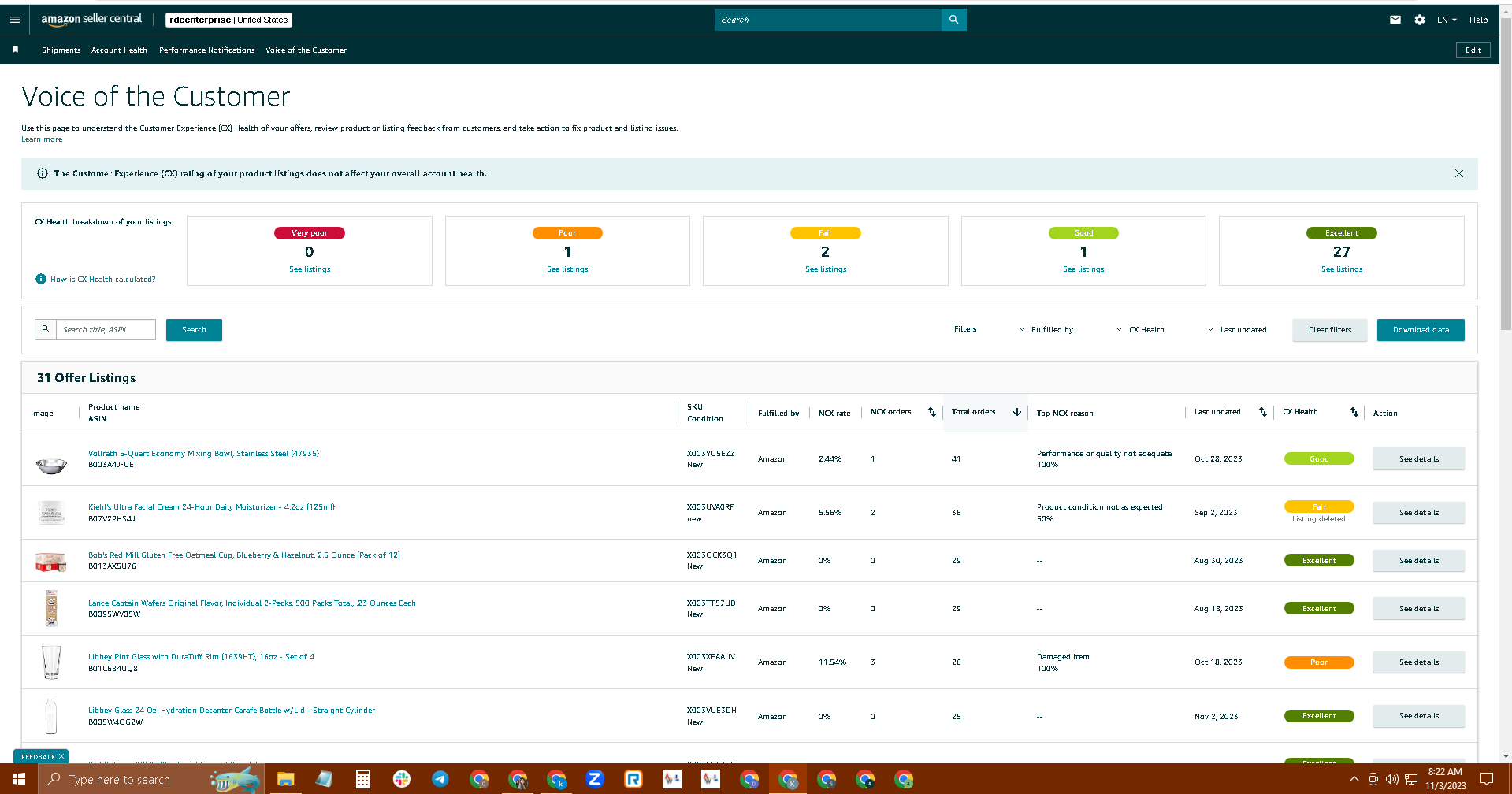Image resolution: width=1512 pixels, height=794 pixels.
Task: Click the Vollrath mixing bowl thumbnail
Action: click(51, 465)
